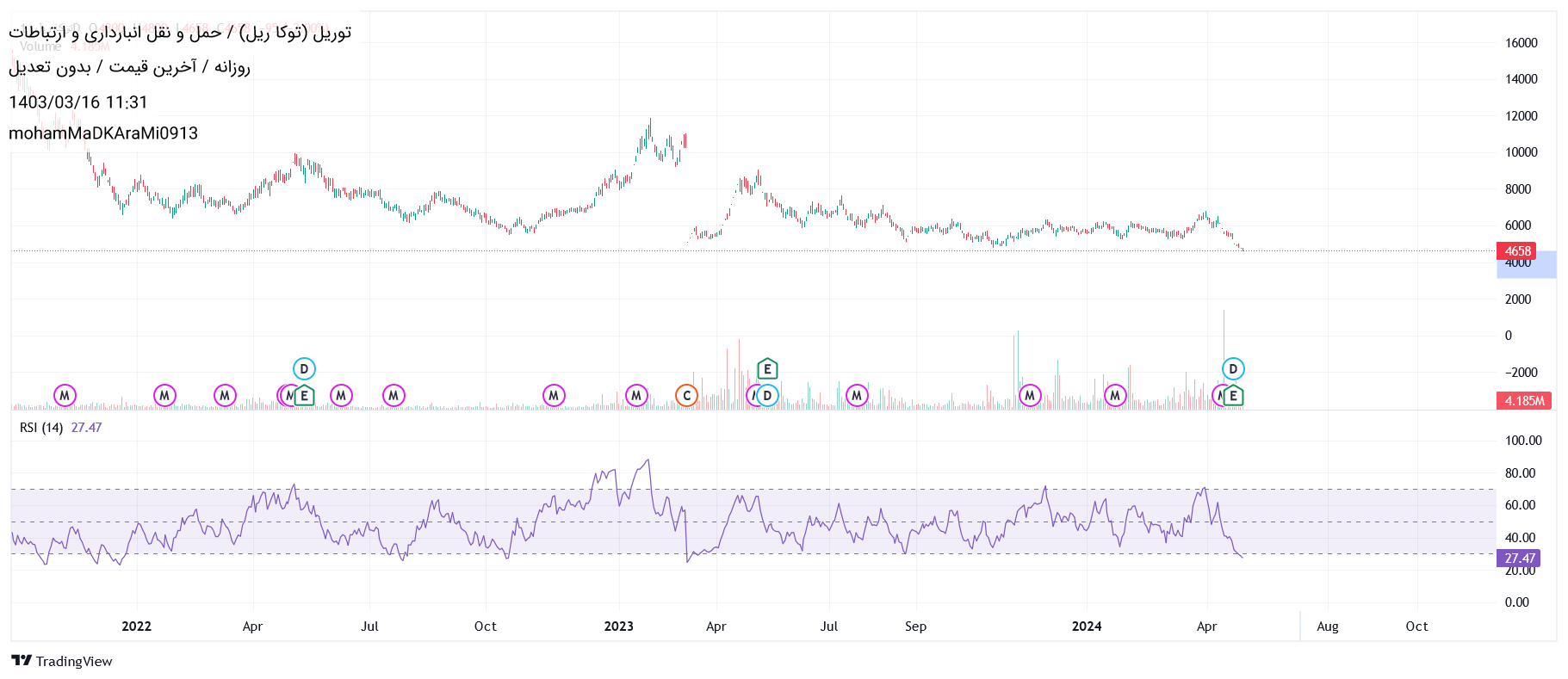Click the TradingView logo
Screen dimensions: 1568x679
(x=62, y=661)
